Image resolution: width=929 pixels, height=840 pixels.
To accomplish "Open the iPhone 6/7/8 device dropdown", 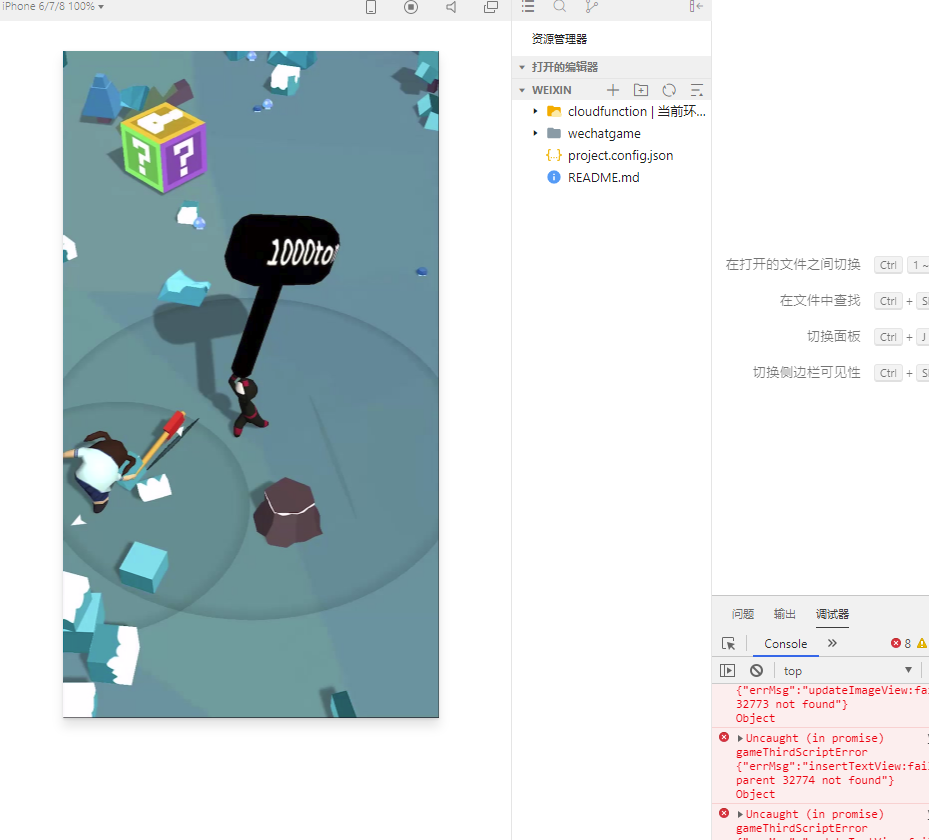I will click(x=53, y=7).
